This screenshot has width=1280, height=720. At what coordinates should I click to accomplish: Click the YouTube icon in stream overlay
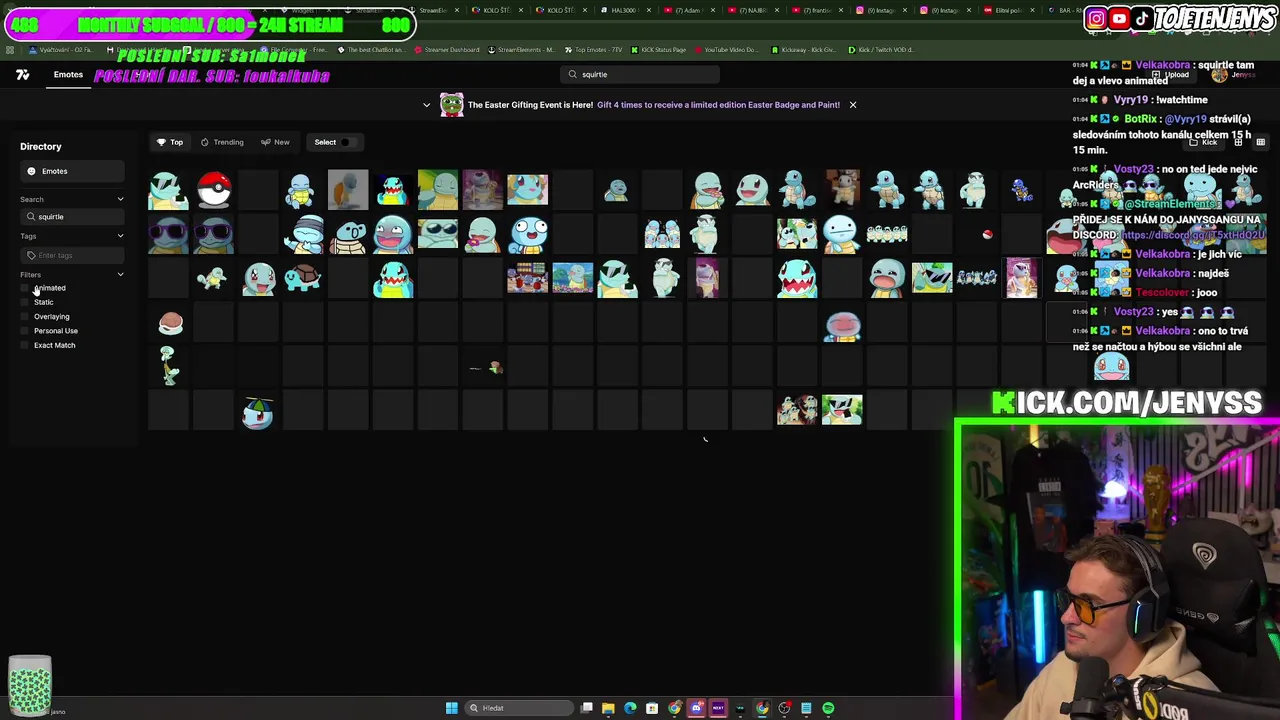tap(1119, 18)
